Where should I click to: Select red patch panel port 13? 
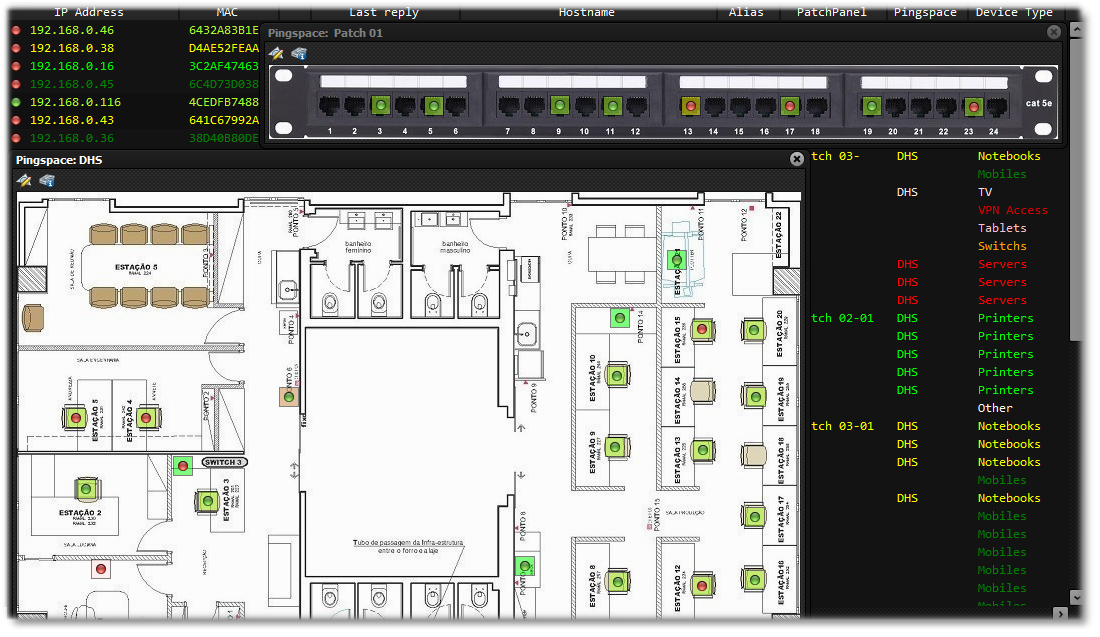[690, 107]
